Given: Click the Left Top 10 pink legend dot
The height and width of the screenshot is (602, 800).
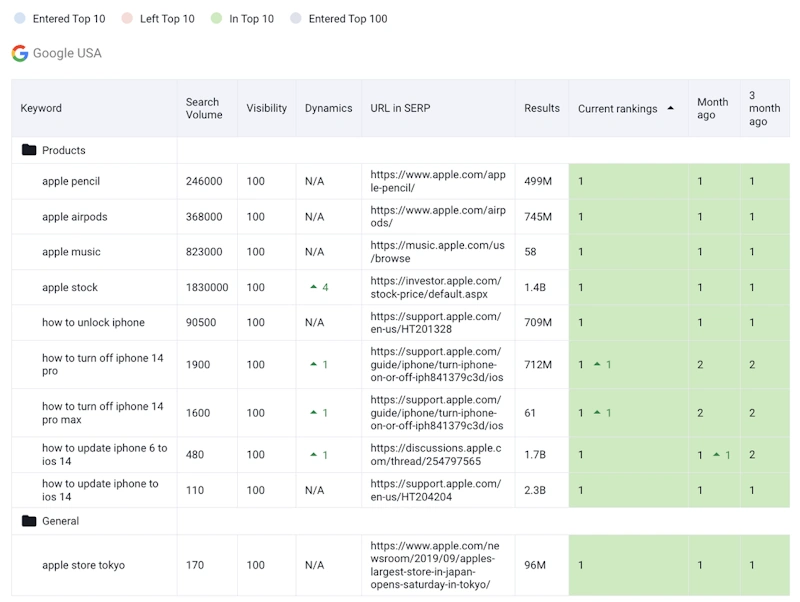Looking at the screenshot, I should [x=127, y=18].
